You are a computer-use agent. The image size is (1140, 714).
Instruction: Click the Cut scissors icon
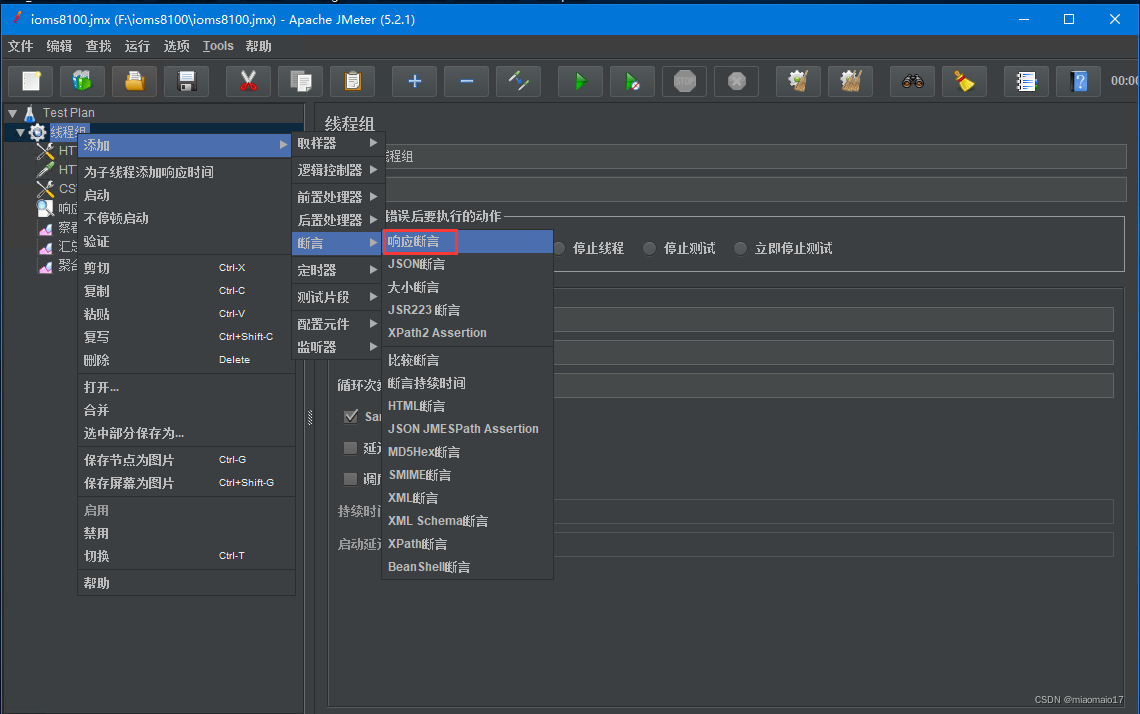pyautogui.click(x=248, y=81)
